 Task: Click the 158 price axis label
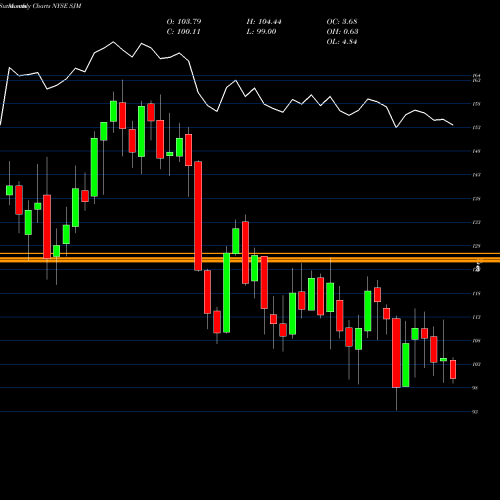pos(477,104)
